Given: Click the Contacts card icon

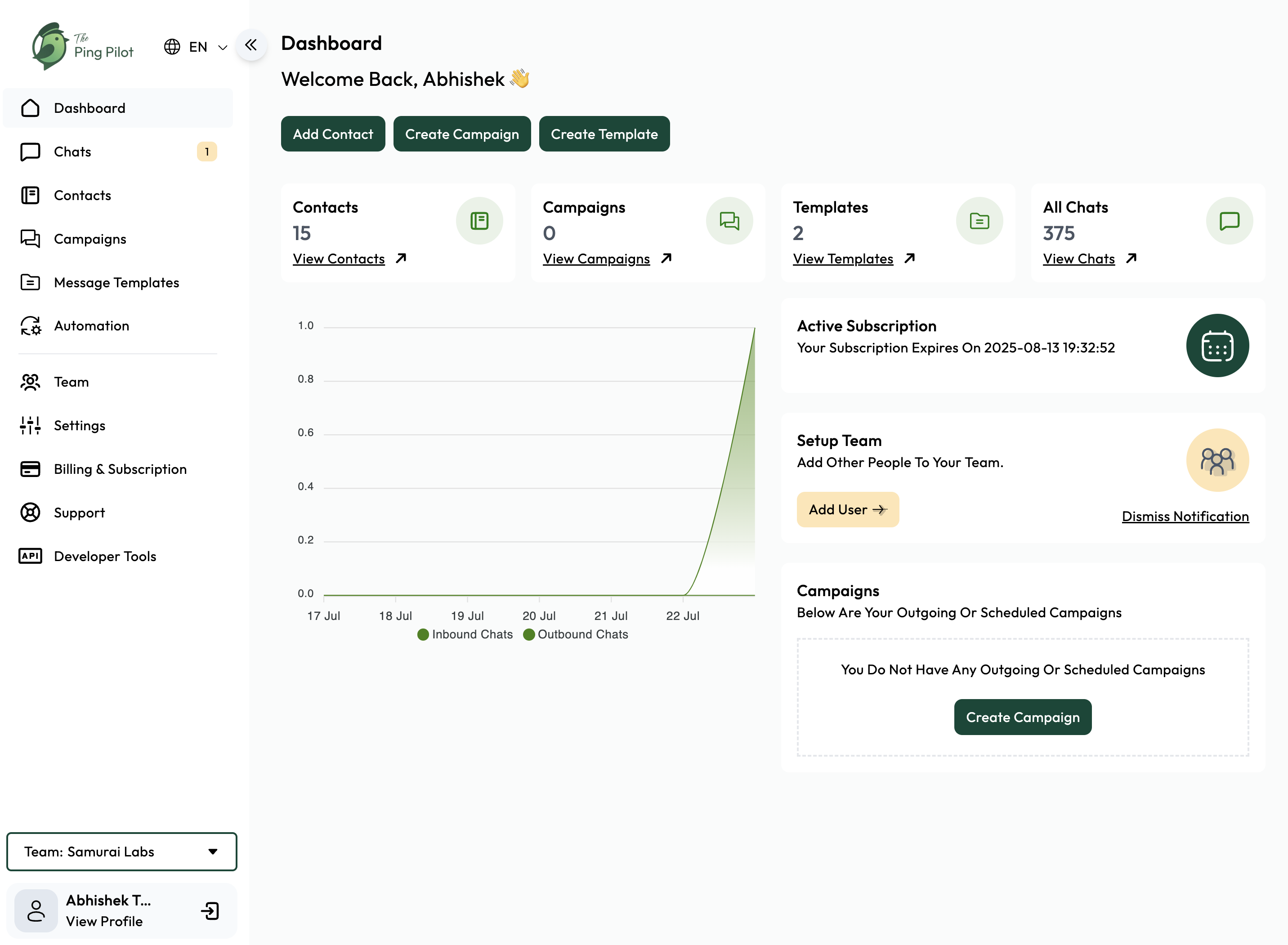Looking at the screenshot, I should coord(479,221).
